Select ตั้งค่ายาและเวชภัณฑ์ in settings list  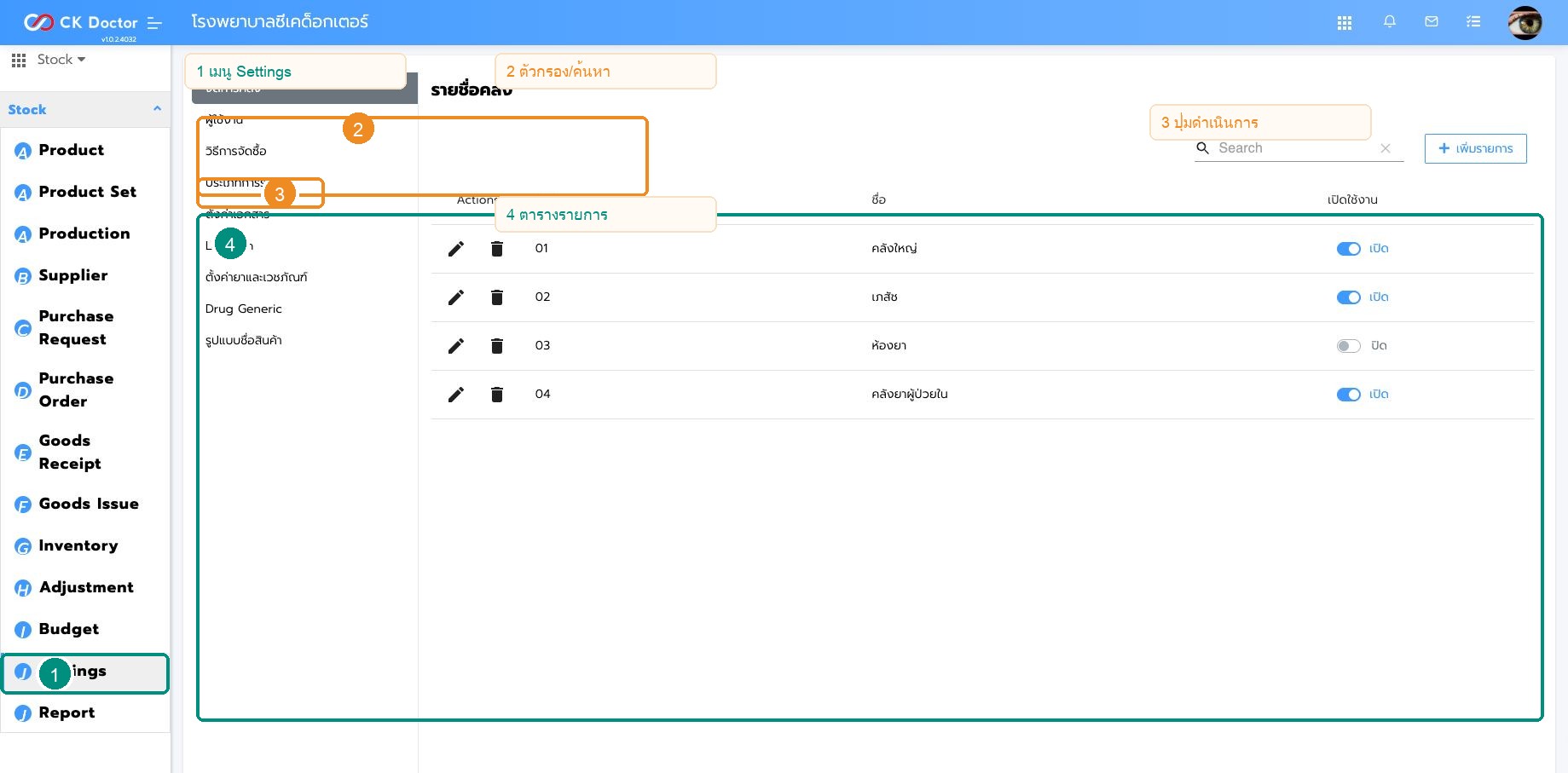257,278
